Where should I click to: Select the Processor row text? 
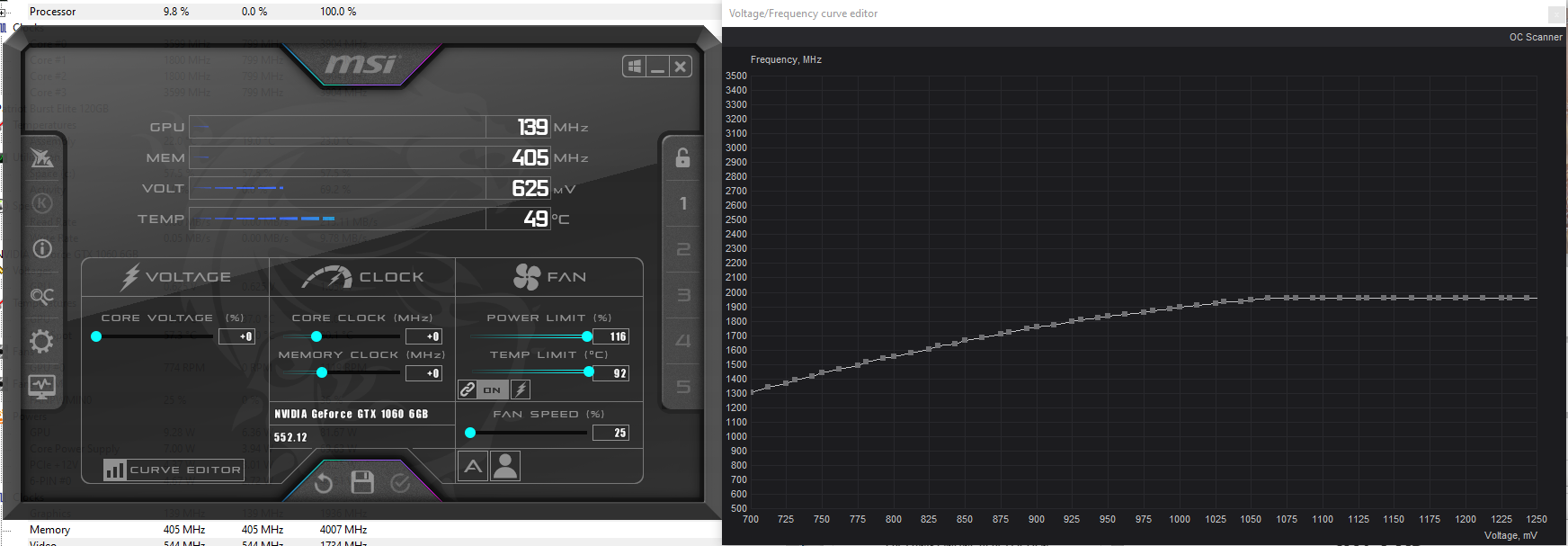(x=52, y=12)
